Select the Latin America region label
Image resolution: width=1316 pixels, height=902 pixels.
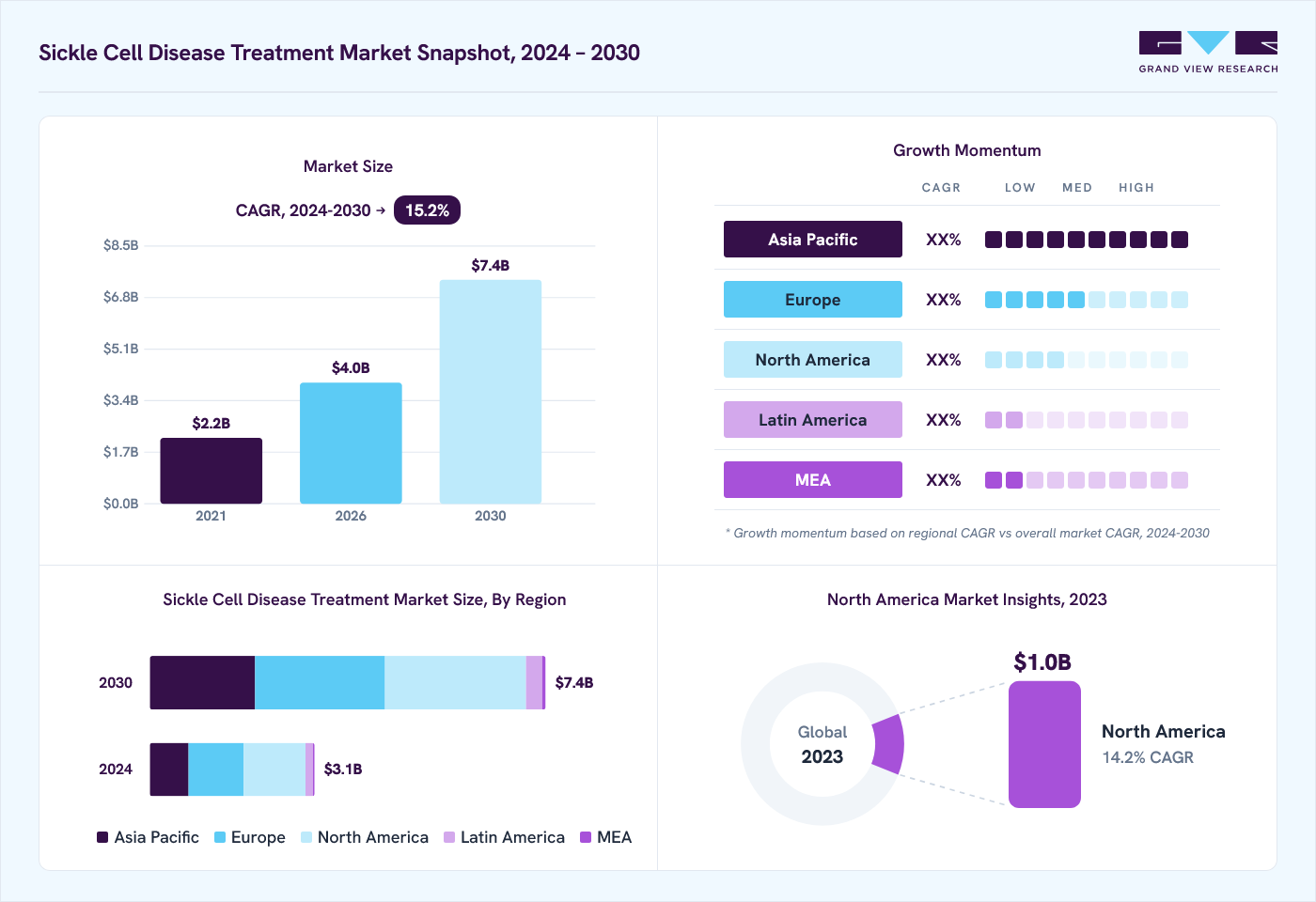[813, 420]
